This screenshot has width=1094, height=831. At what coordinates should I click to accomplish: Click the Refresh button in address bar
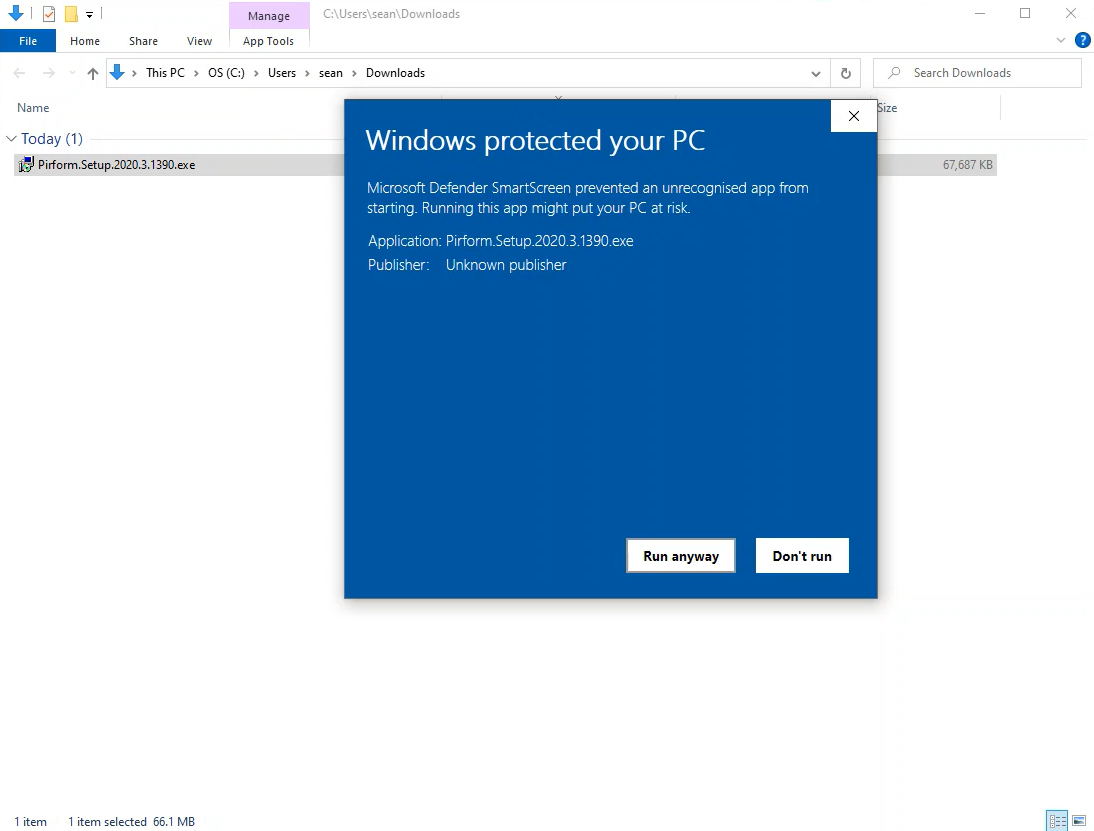click(845, 73)
